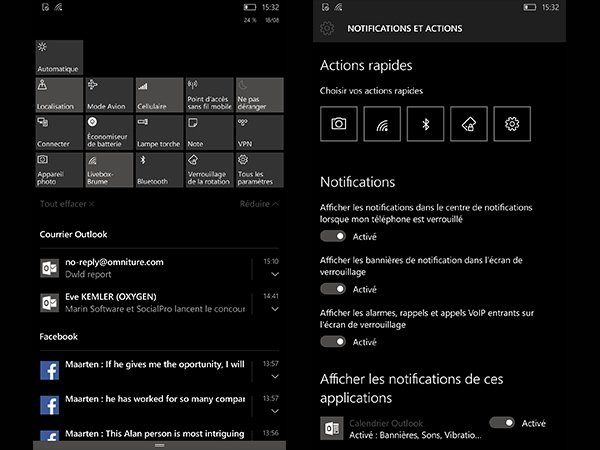The width and height of the screenshot is (600, 450).
Task: Toggle Économiseur de batterie tile
Action: [x=109, y=132]
